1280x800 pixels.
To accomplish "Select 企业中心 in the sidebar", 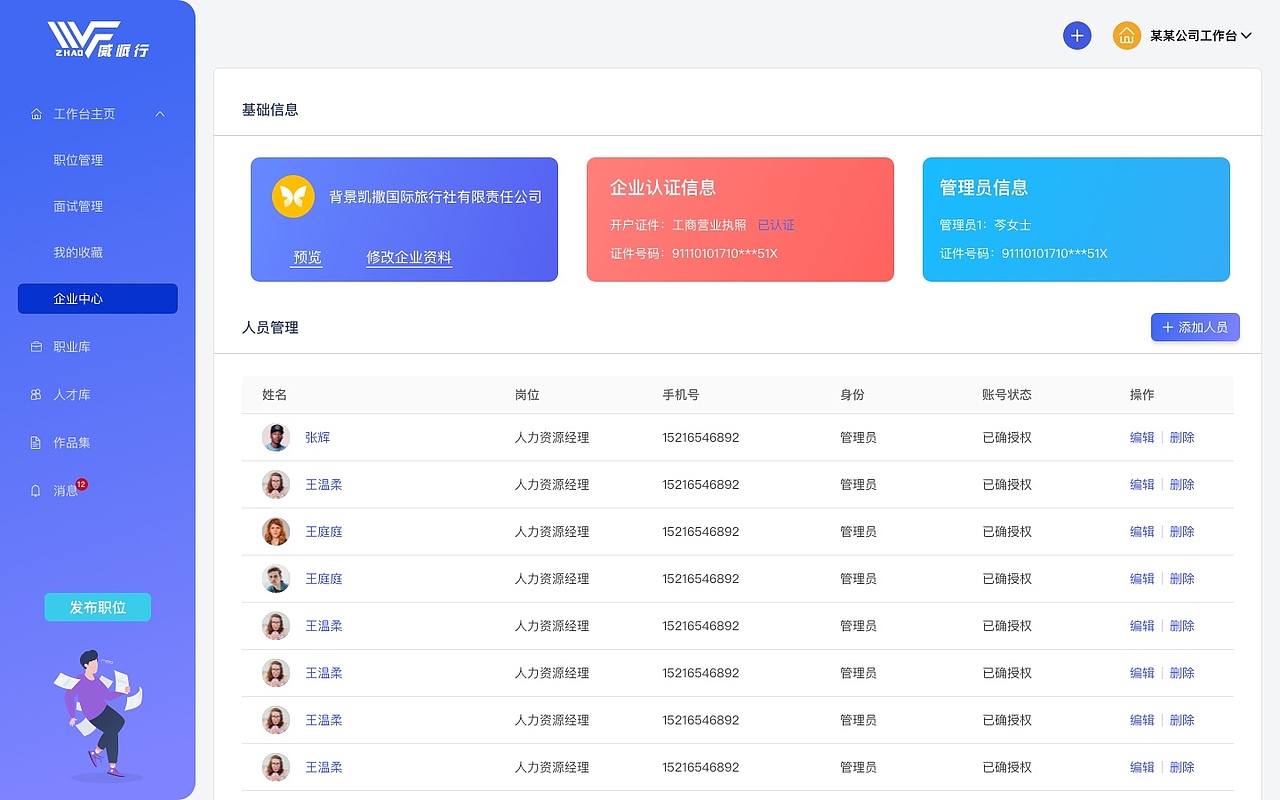I will click(x=98, y=299).
